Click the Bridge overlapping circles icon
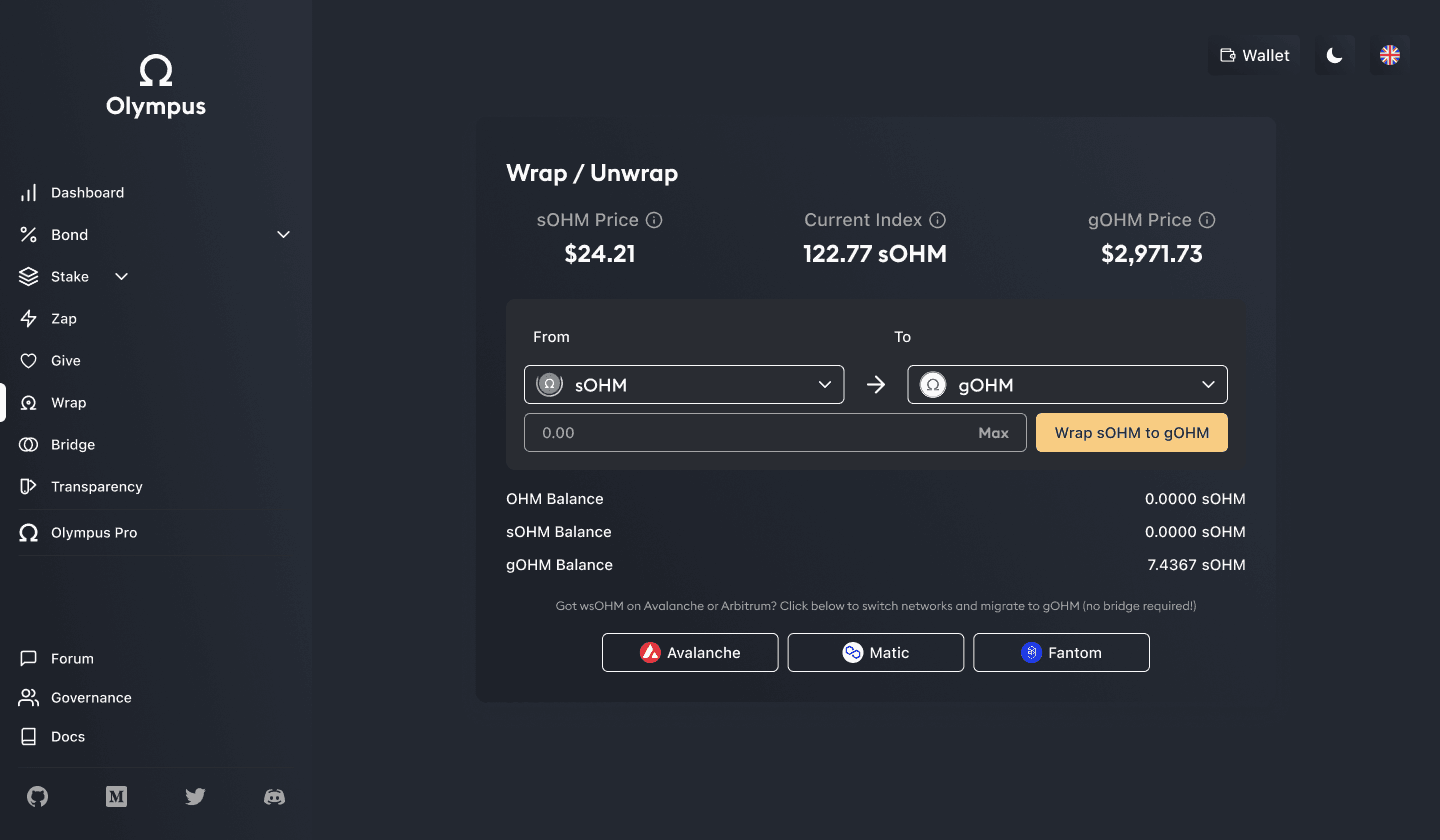The height and width of the screenshot is (840, 1440). tap(29, 445)
